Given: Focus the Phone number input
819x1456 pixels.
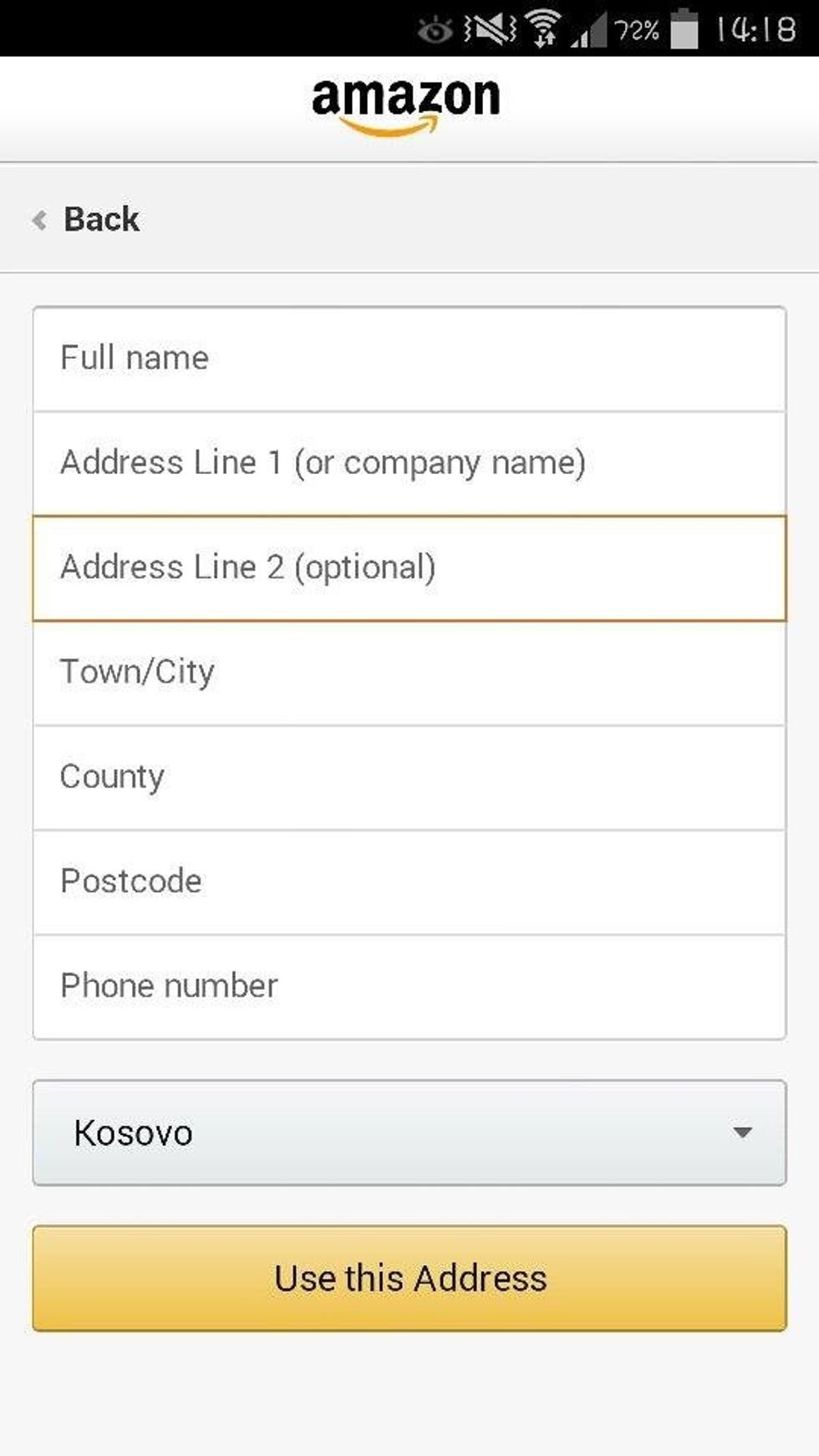Looking at the screenshot, I should (x=409, y=986).
